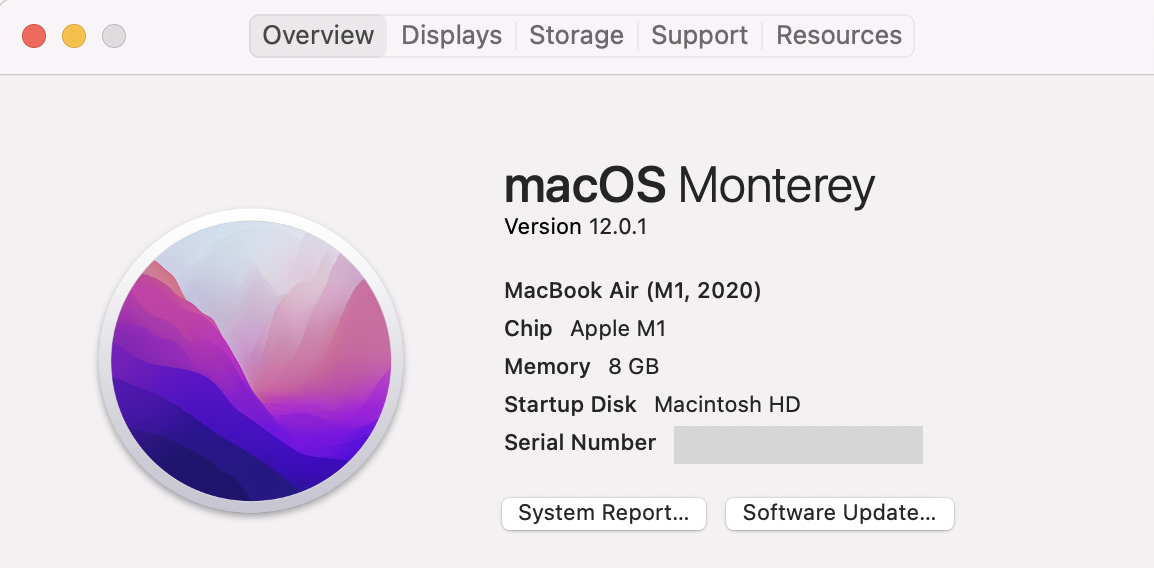
Task: Minimize the window with yellow button
Action: tap(74, 35)
